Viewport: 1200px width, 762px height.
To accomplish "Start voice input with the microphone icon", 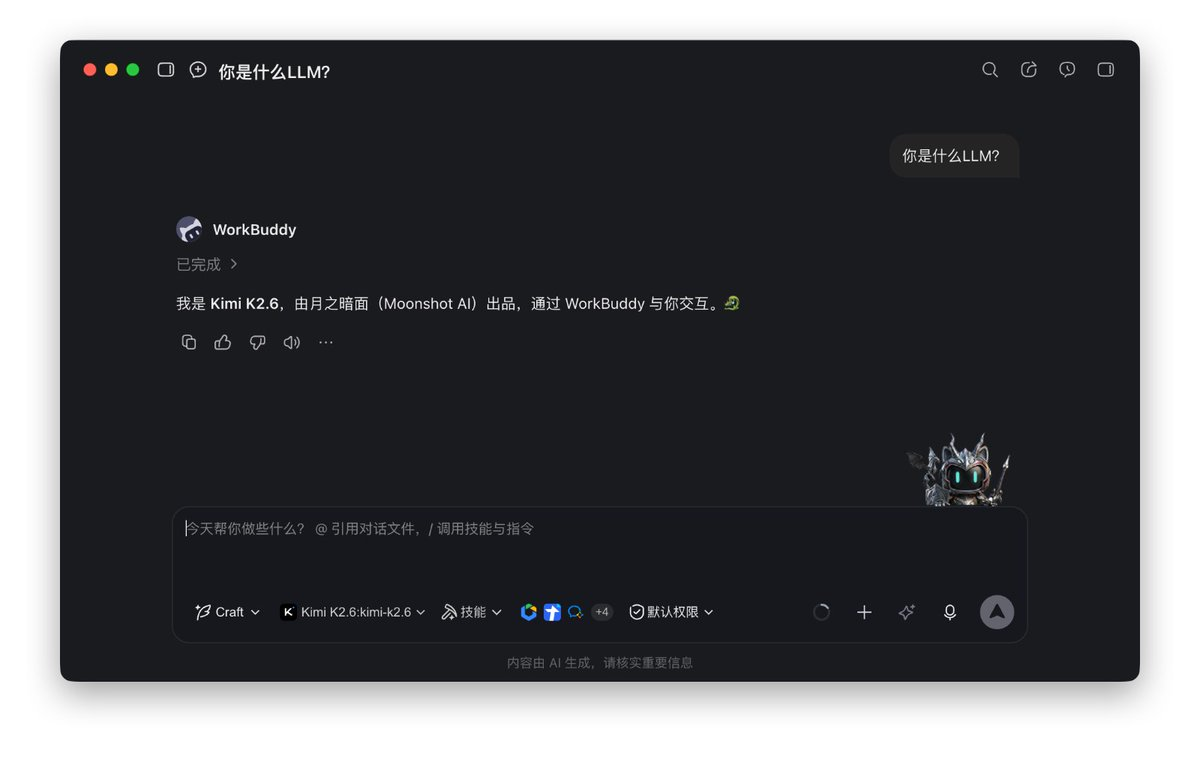I will (950, 612).
